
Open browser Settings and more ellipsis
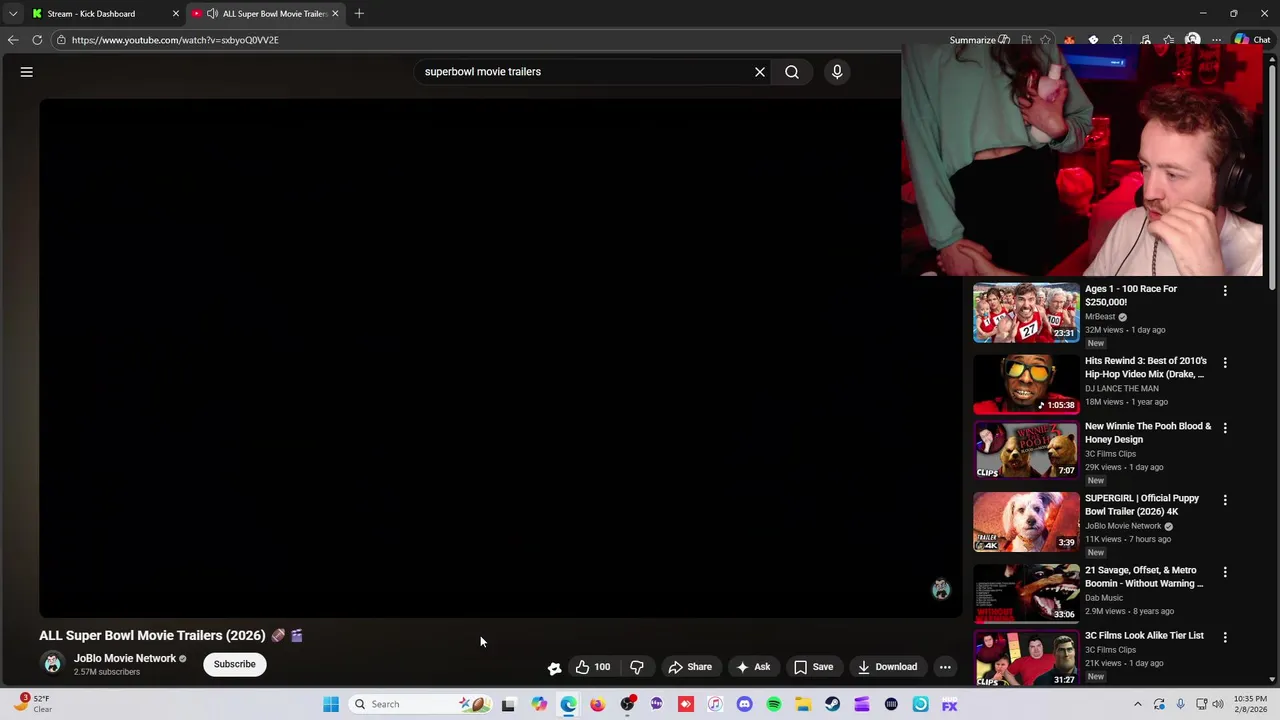(x=1216, y=40)
